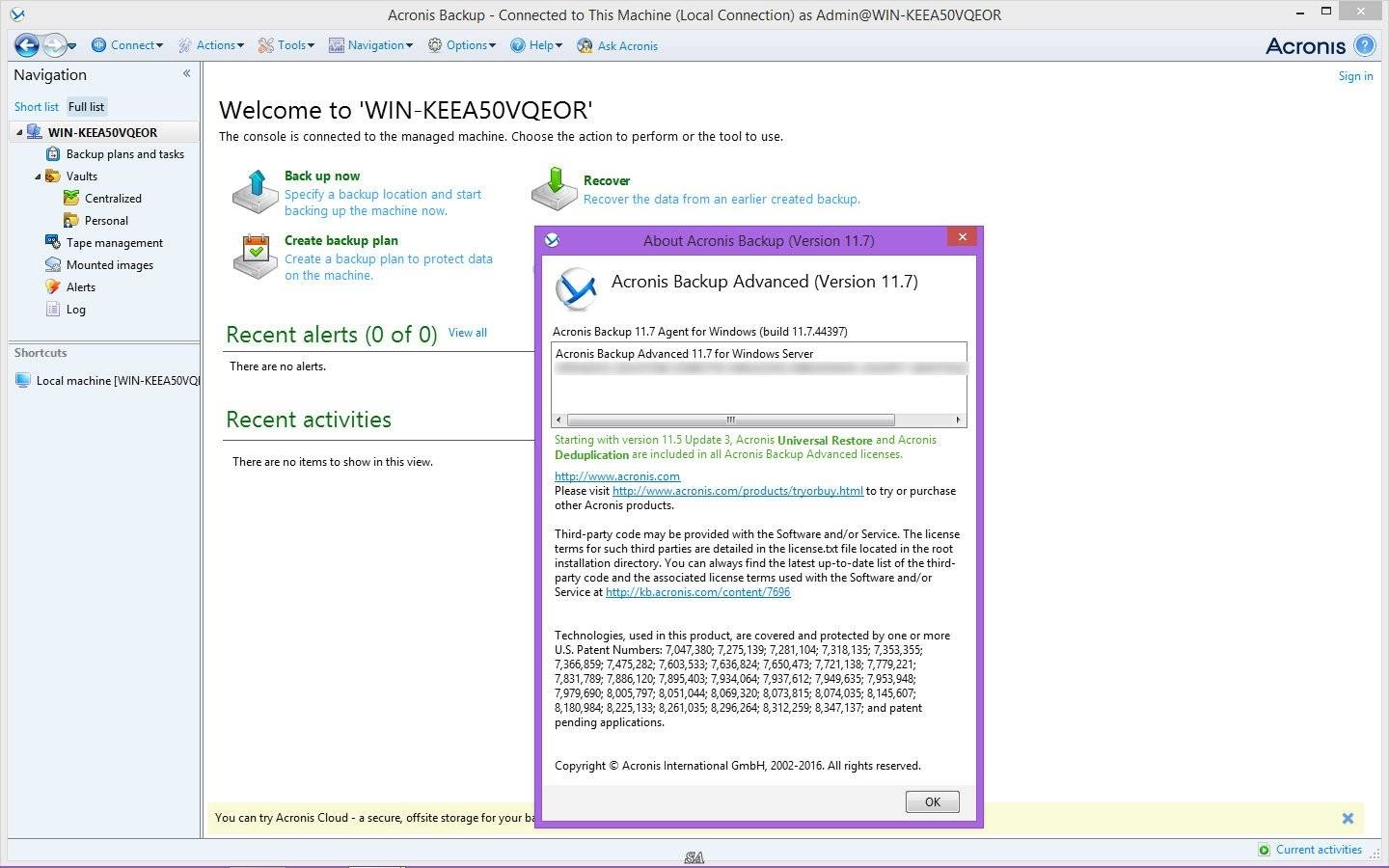This screenshot has height=868, width=1389.
Task: Click the Back up now link
Action: [x=322, y=176]
